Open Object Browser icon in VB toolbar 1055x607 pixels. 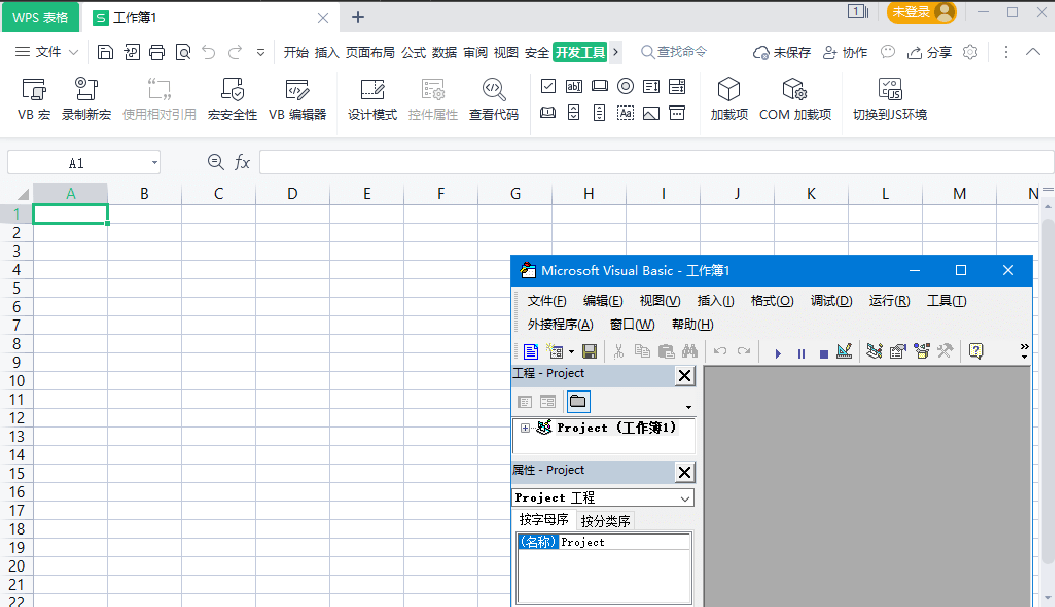[921, 351]
